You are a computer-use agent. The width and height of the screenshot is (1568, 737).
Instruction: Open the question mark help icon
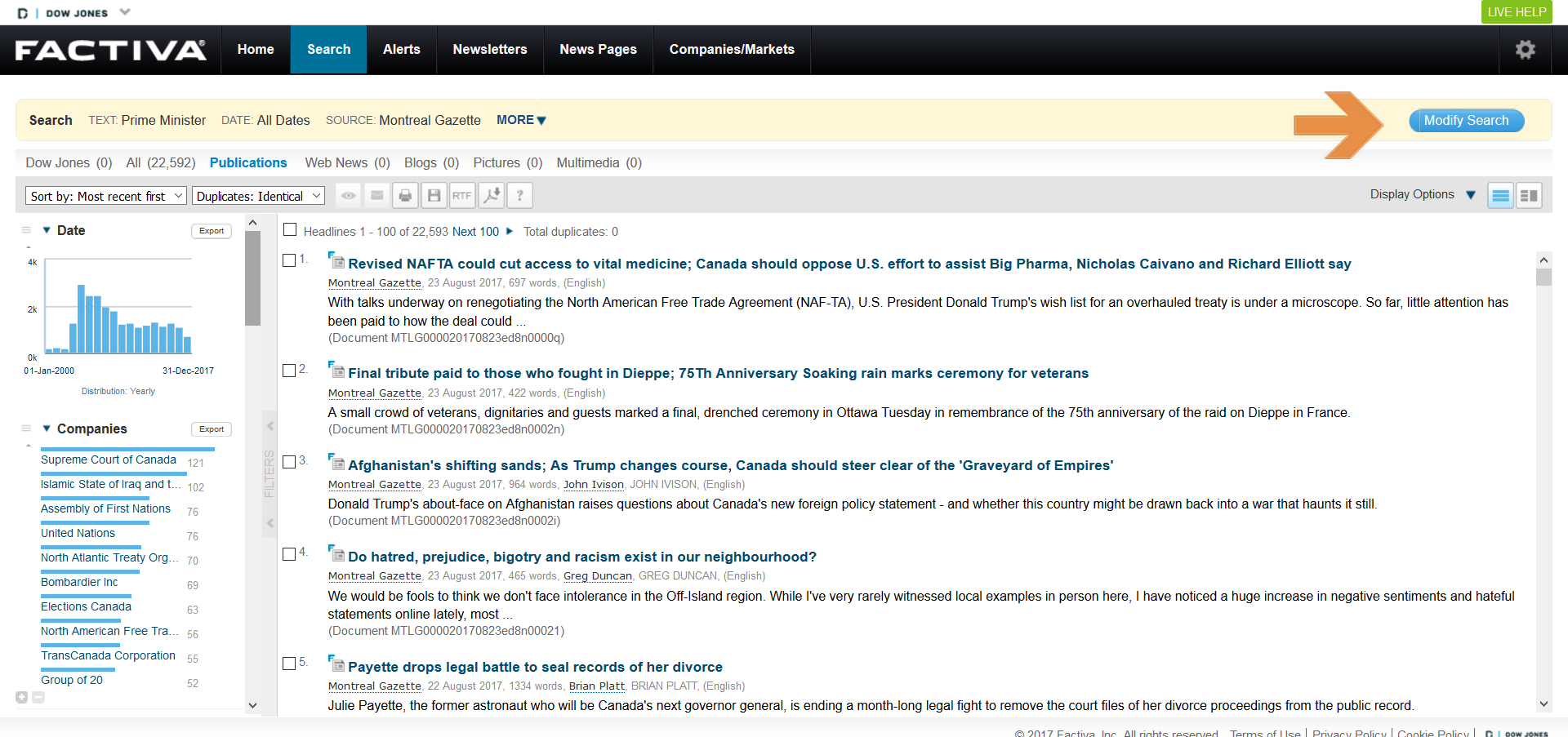coord(519,196)
